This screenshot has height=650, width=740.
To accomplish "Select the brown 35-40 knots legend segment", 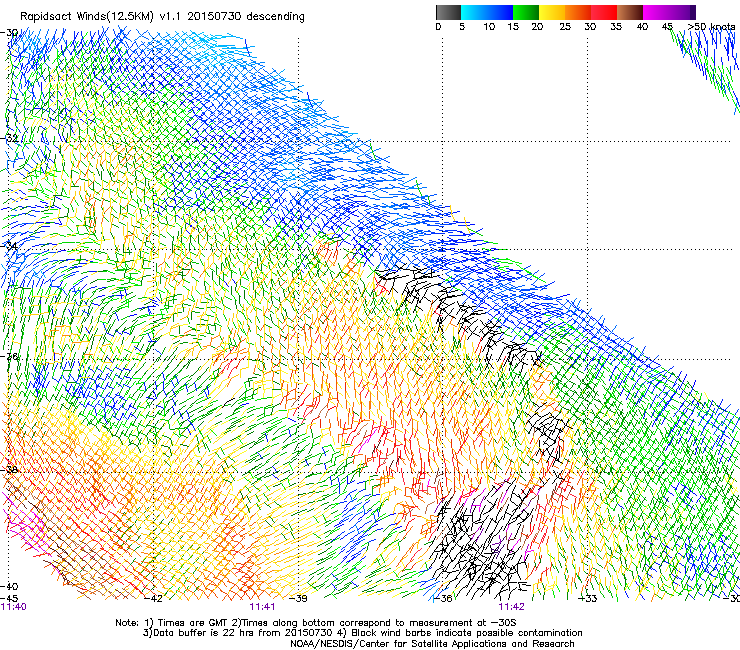I will pos(630,12).
